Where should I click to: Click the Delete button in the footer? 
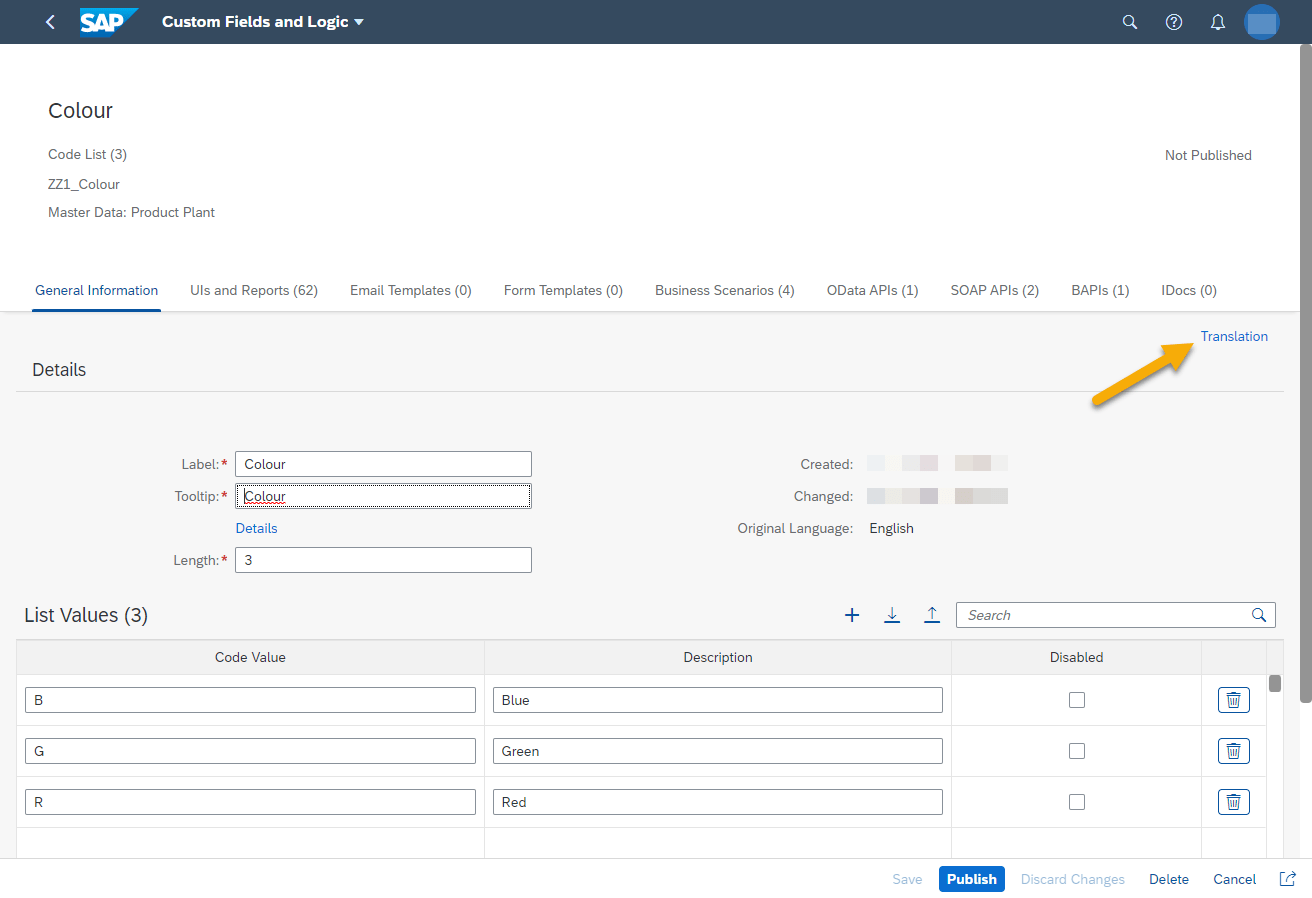1169,879
